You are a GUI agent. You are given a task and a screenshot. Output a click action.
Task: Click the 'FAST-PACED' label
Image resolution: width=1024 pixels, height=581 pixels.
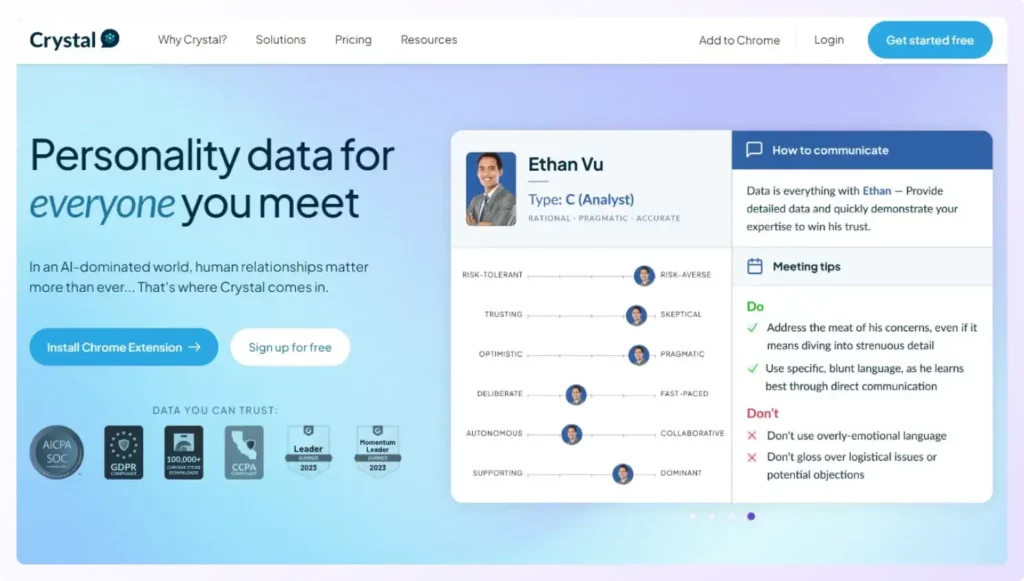pyautogui.click(x=684, y=394)
